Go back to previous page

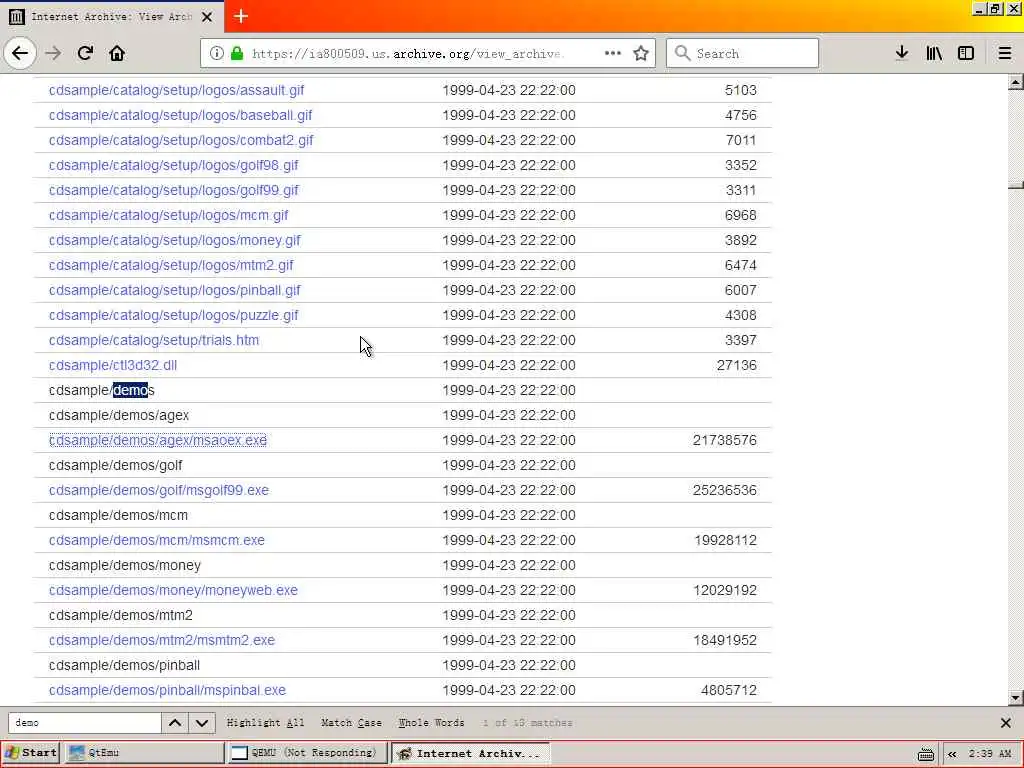(20, 53)
